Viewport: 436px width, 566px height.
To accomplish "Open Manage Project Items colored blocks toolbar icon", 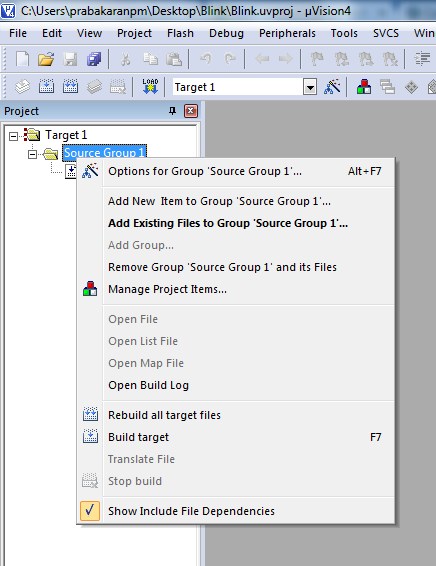I will coord(364,87).
